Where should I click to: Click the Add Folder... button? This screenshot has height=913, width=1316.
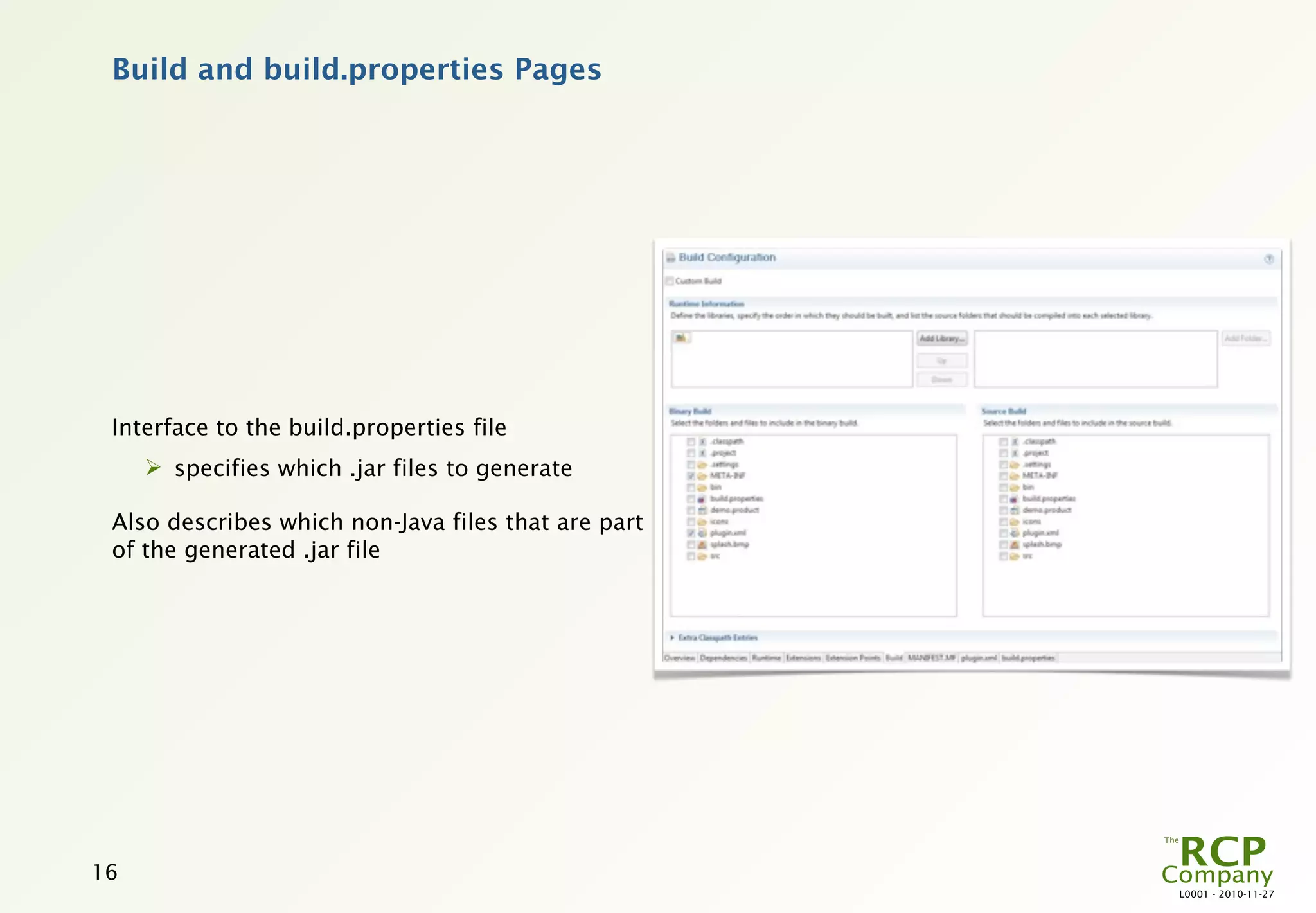tap(1246, 339)
